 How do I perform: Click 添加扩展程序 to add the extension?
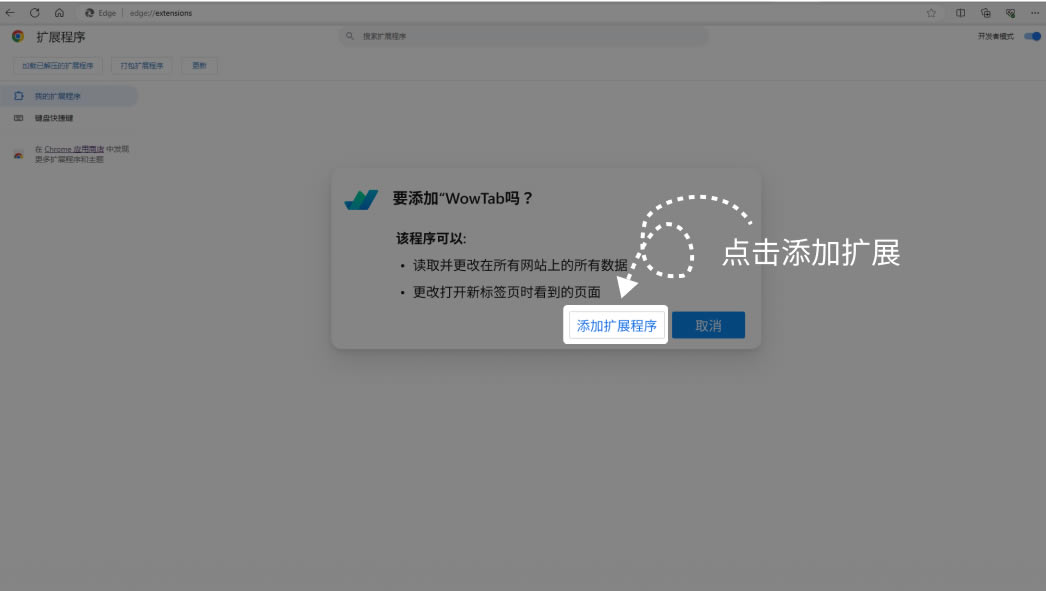pyautogui.click(x=616, y=326)
